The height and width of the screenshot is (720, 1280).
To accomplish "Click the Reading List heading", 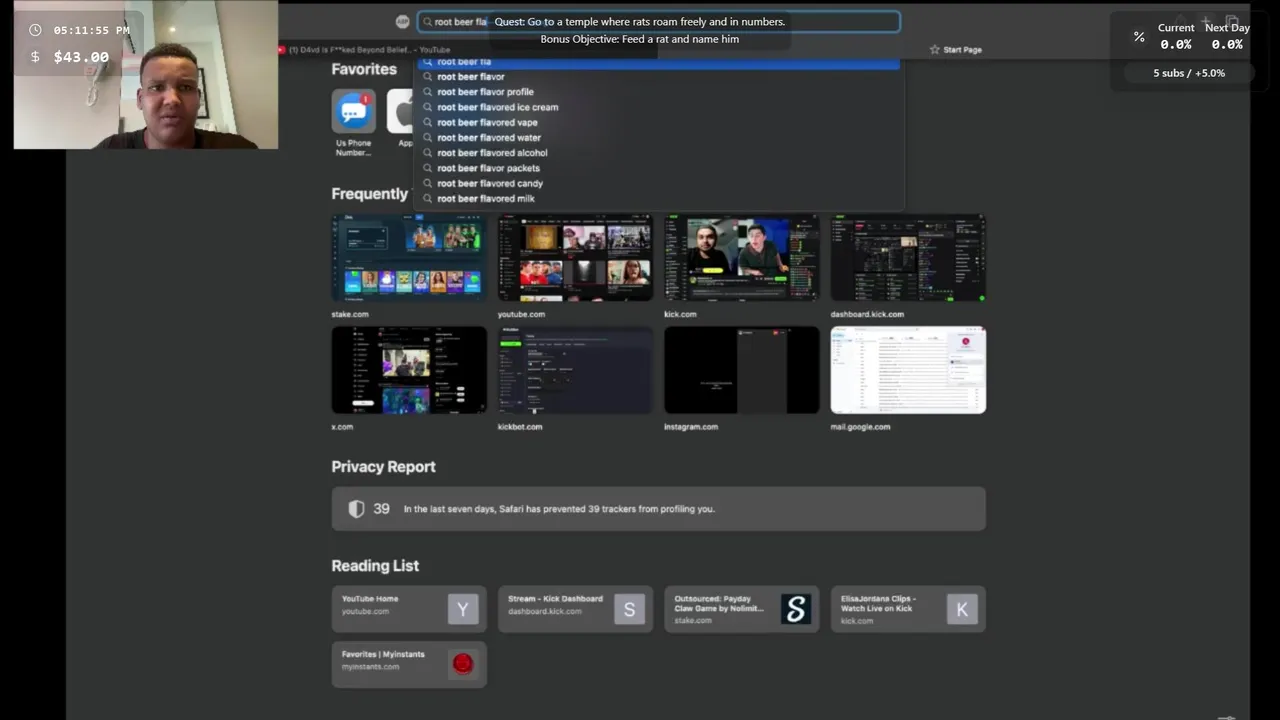I will point(375,566).
